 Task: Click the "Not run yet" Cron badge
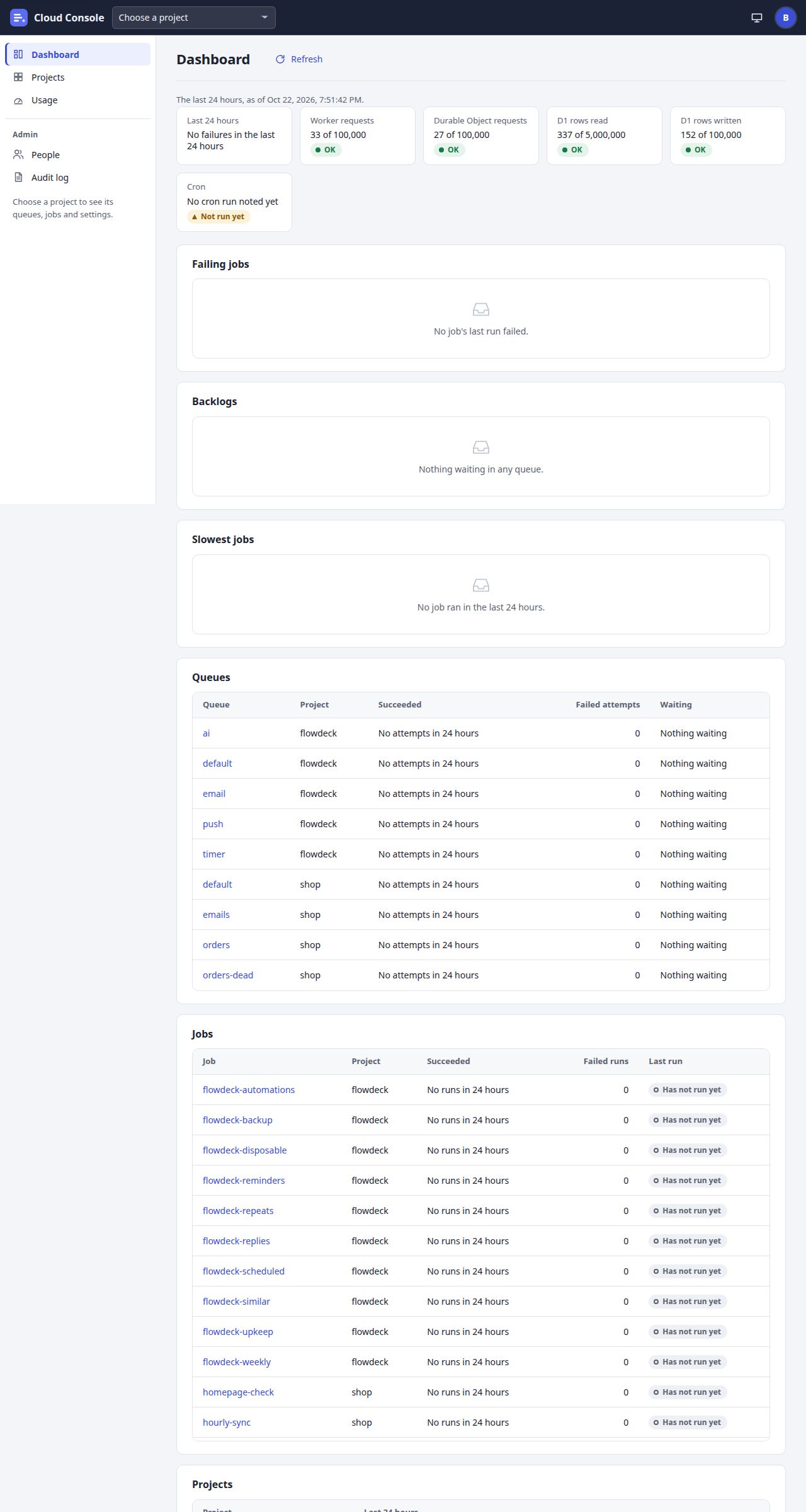point(219,217)
